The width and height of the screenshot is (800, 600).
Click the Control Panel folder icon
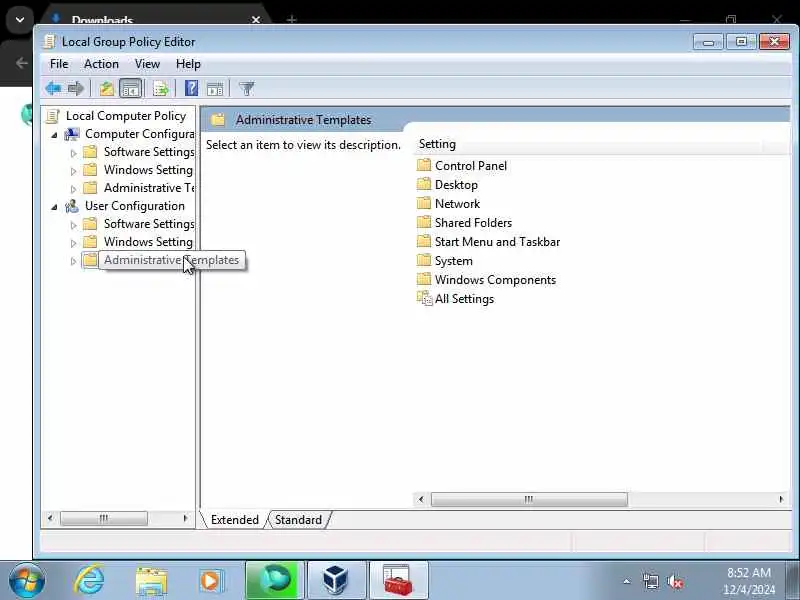(424, 165)
